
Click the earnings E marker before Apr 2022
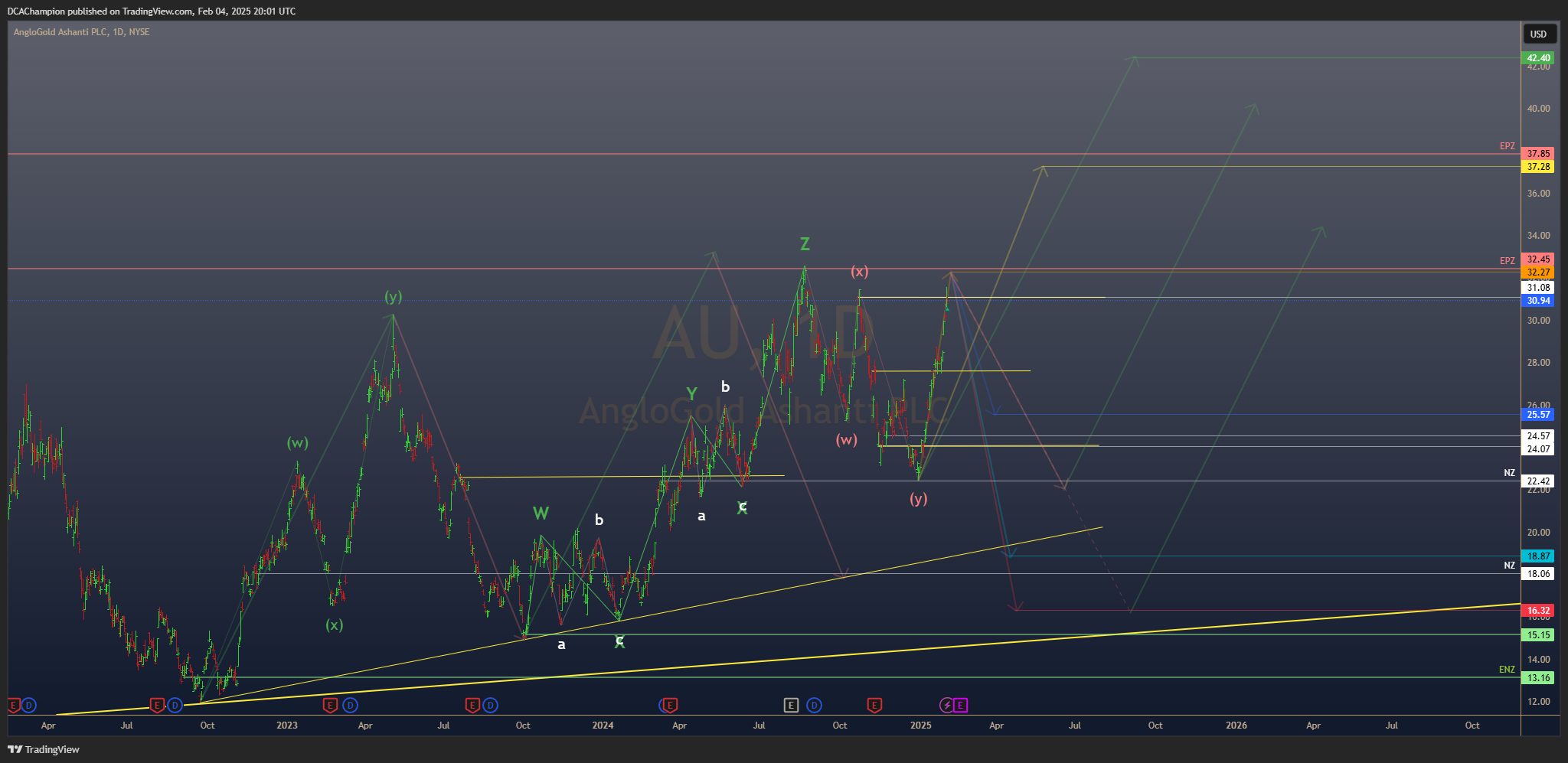pyautogui.click(x=13, y=705)
